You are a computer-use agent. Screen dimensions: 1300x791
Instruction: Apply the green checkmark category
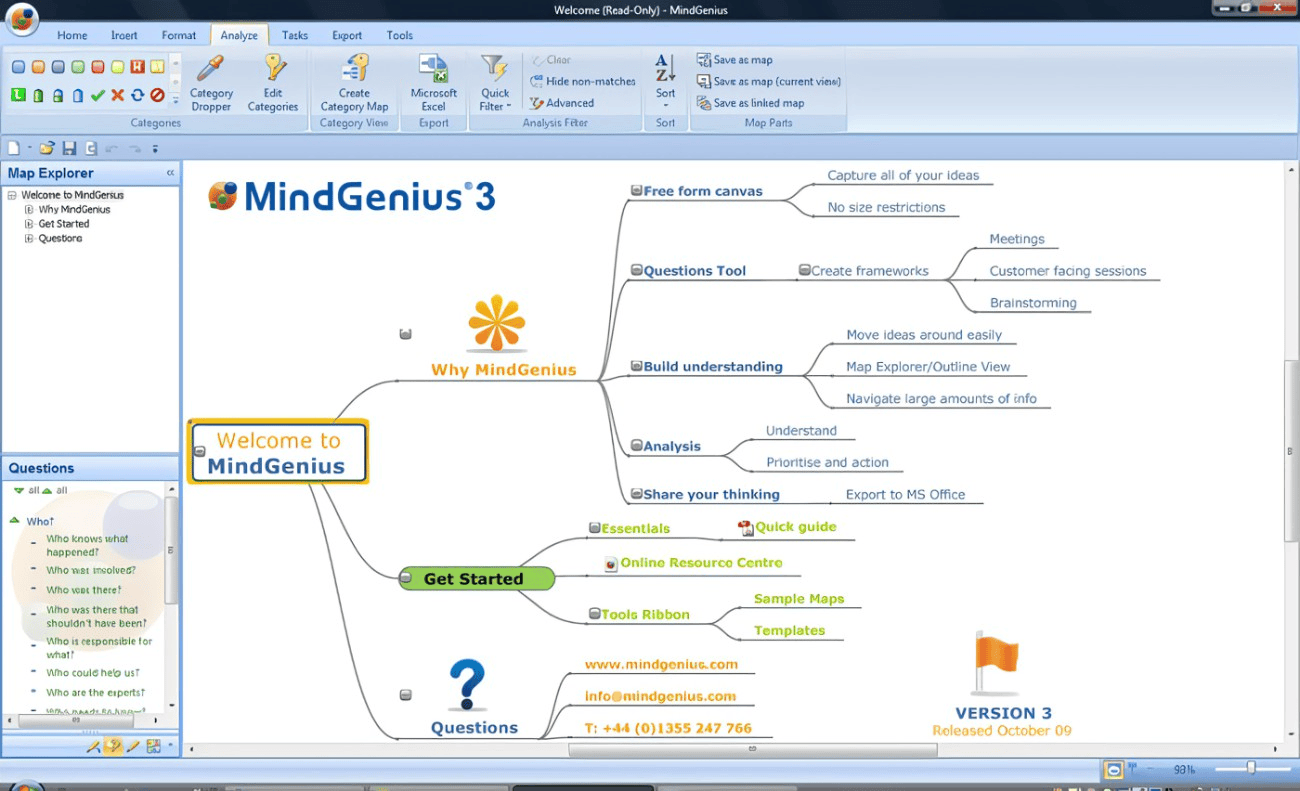tap(97, 95)
